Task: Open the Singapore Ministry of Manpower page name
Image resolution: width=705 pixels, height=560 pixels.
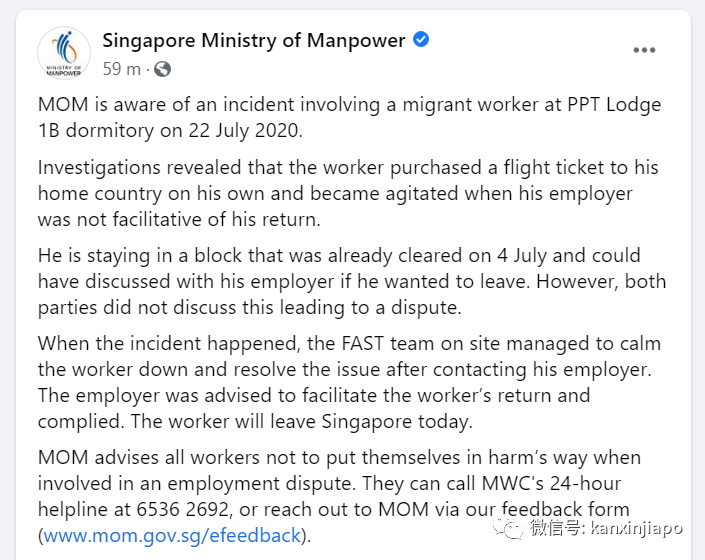Action: [254, 41]
